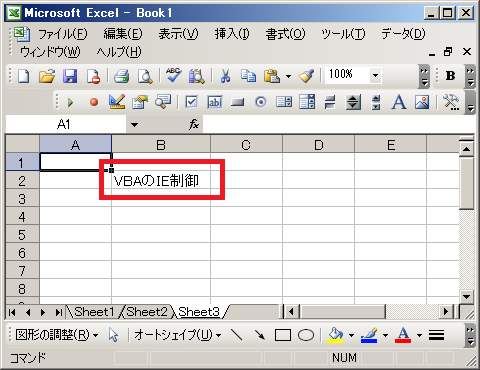Expand the Paste options arrow
This screenshot has width=480, height=370.
288,77
